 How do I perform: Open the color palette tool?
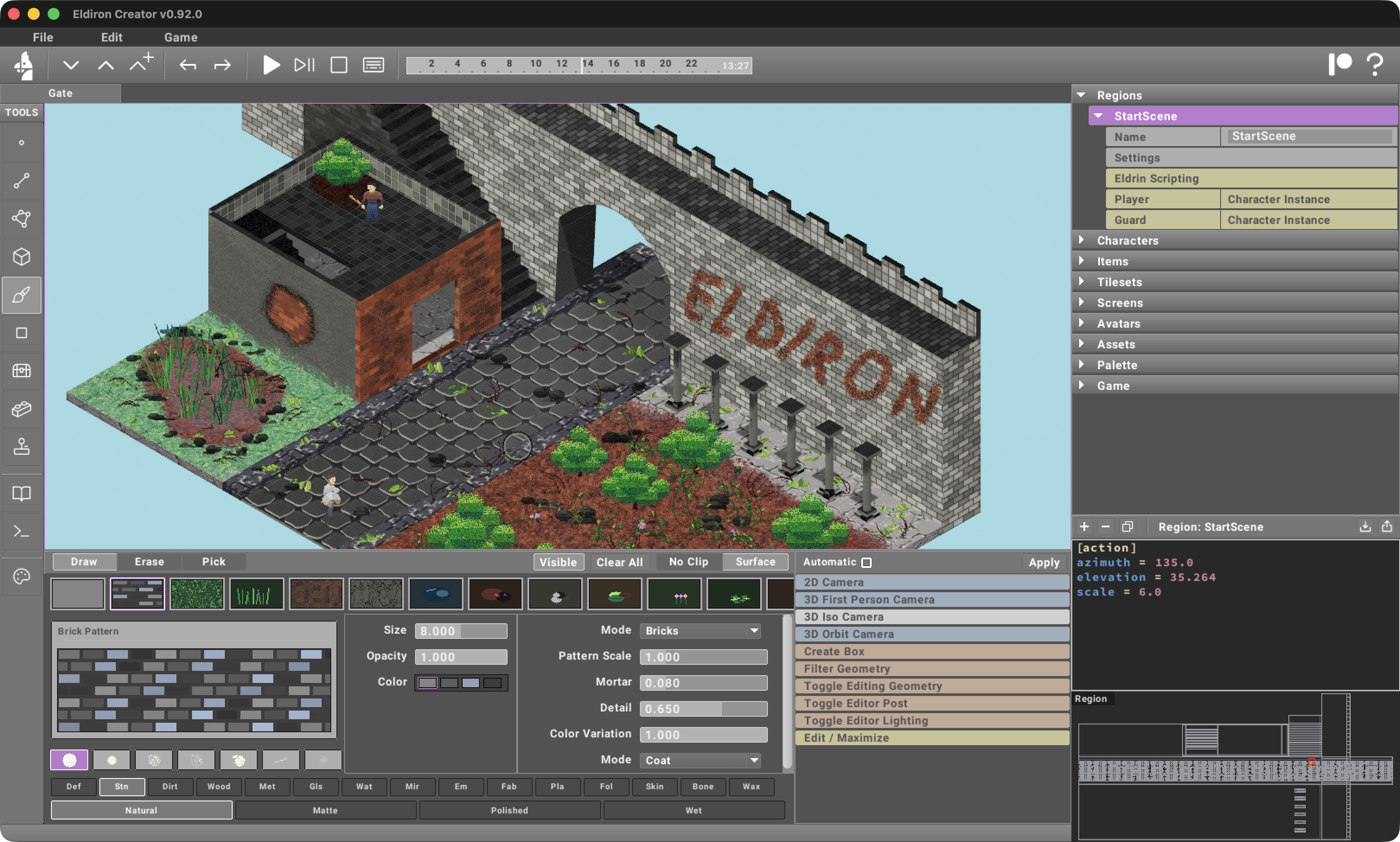(22, 577)
